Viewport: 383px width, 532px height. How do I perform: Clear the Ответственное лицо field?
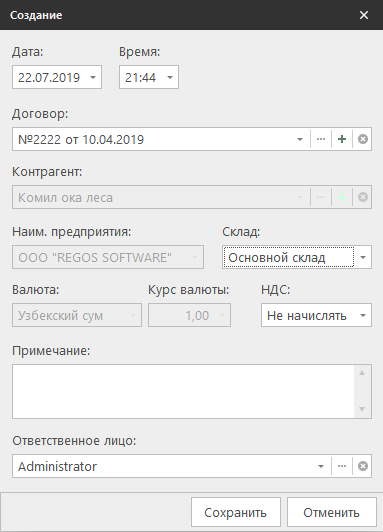pos(363,466)
